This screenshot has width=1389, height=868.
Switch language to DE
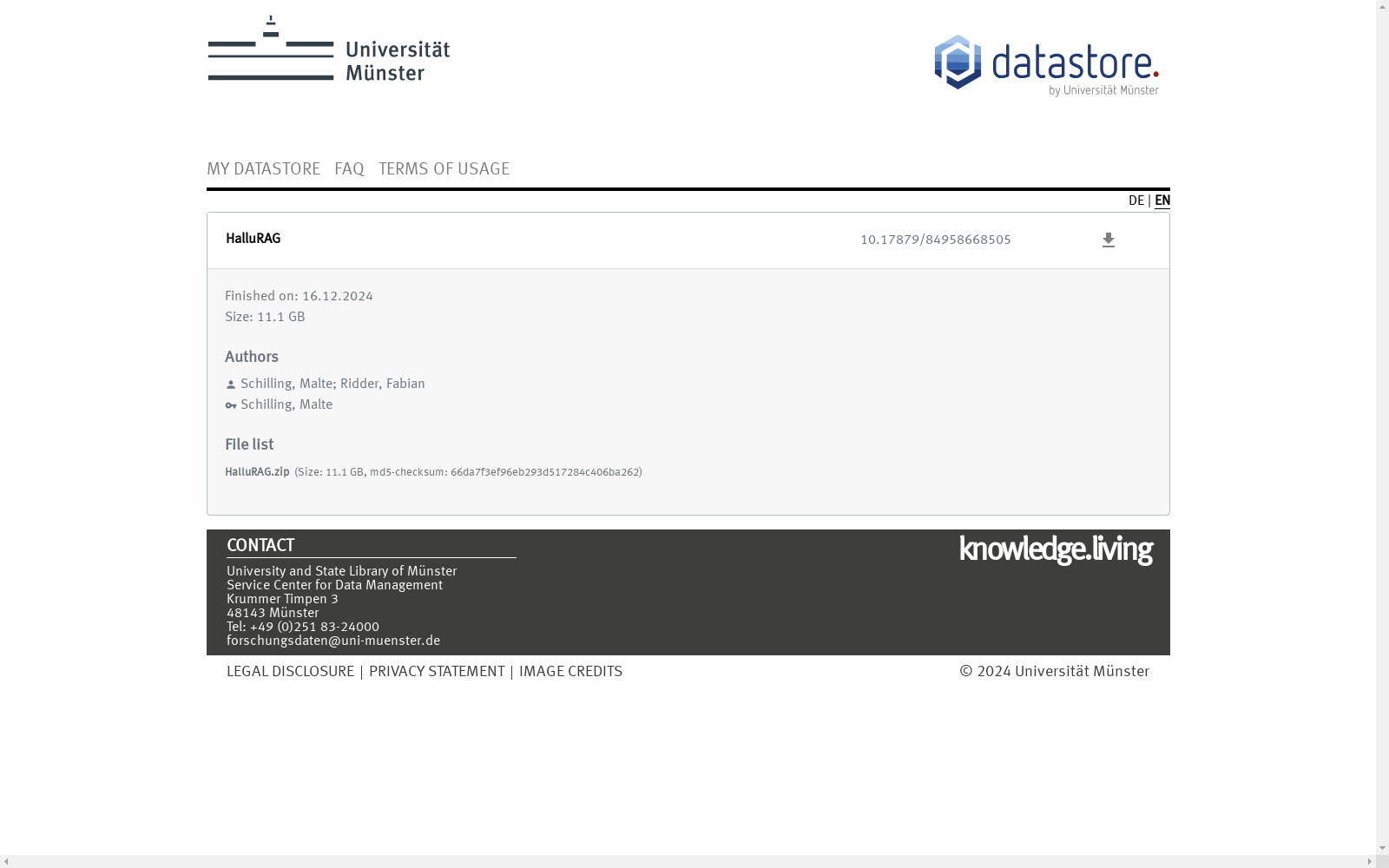tap(1136, 201)
